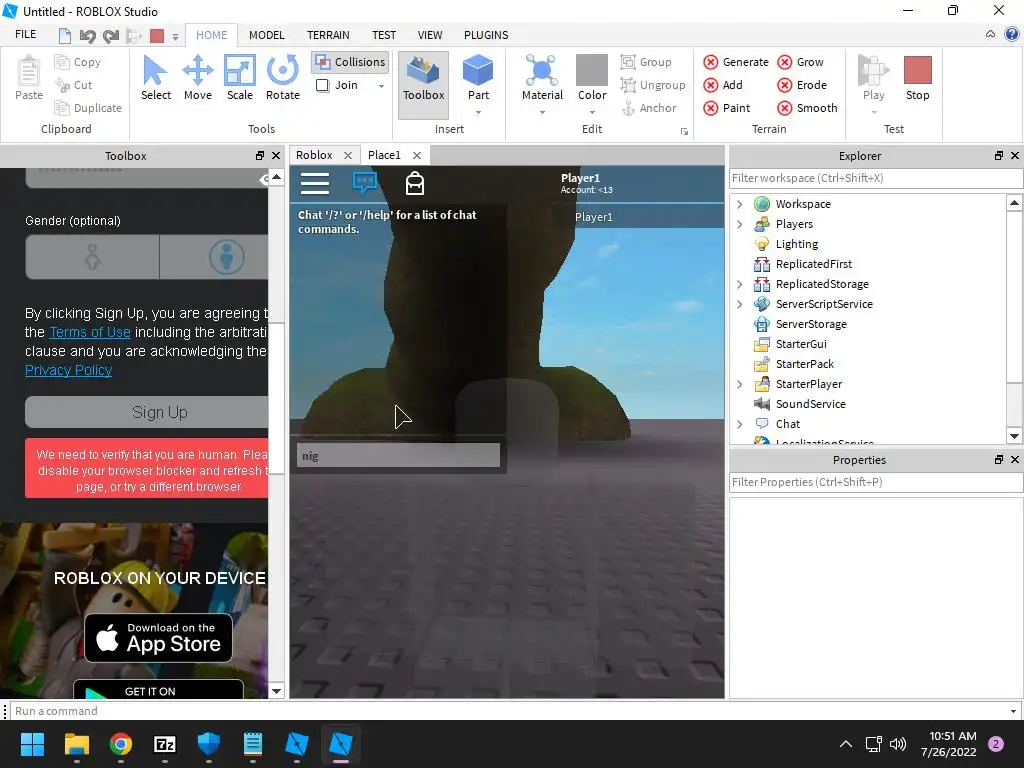This screenshot has height=768, width=1024.
Task: Click Paint terrain tool
Action: click(x=727, y=108)
